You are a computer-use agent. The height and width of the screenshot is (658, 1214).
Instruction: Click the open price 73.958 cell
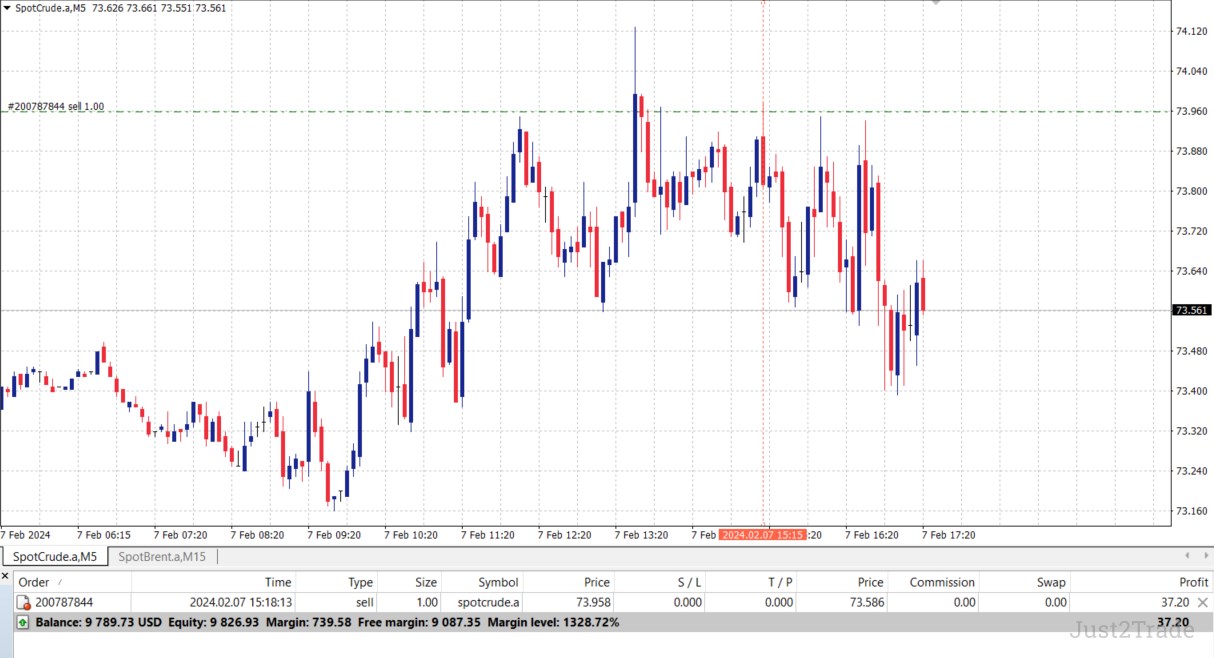[x=593, y=602]
